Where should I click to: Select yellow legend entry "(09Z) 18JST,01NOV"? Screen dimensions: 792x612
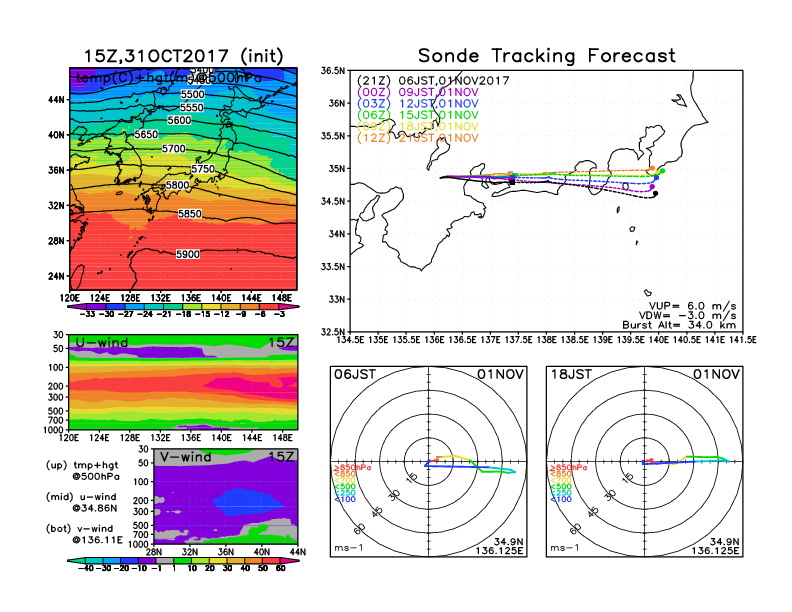pyautogui.click(x=417, y=127)
